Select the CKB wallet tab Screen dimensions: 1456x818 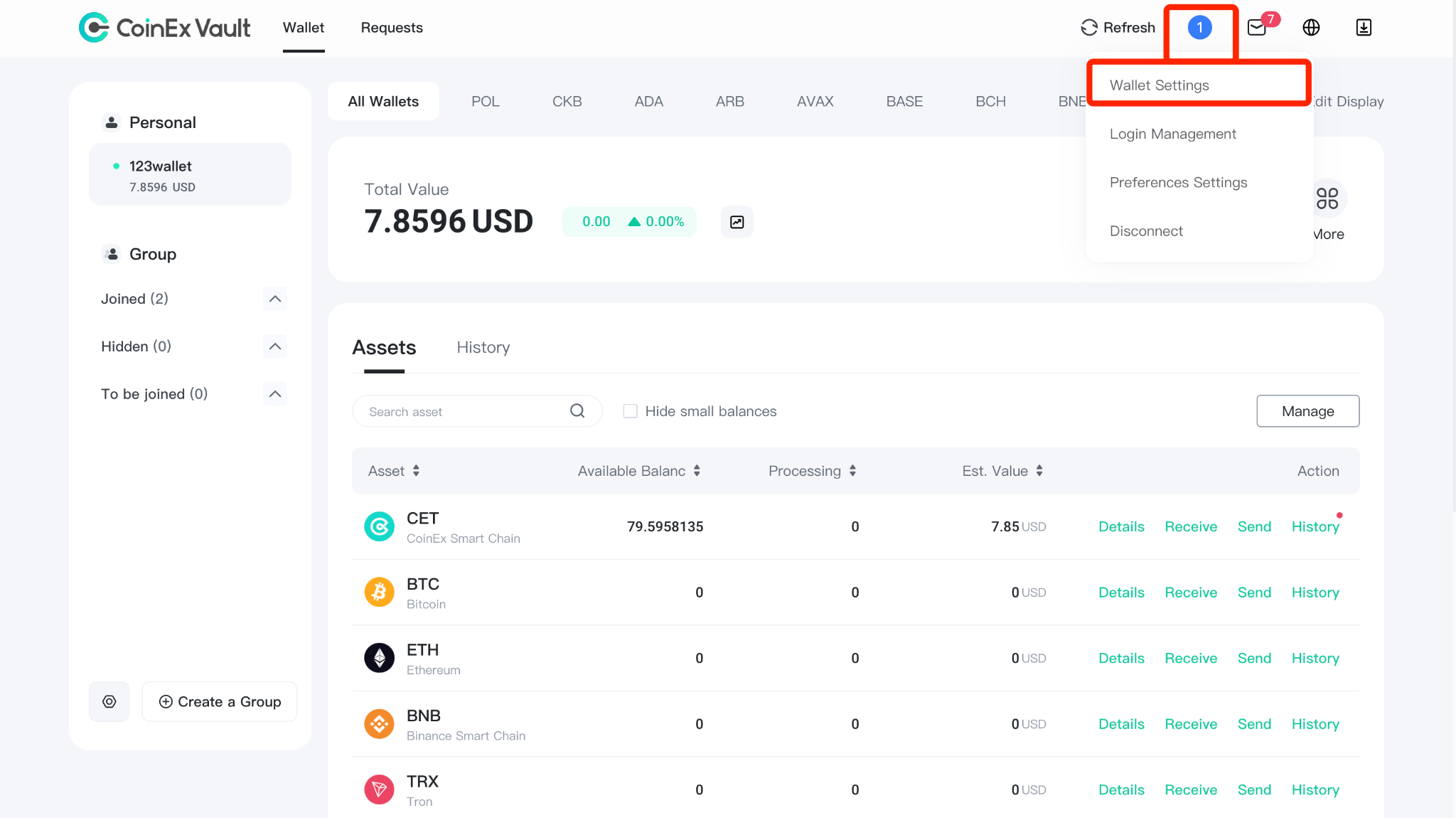pos(567,102)
